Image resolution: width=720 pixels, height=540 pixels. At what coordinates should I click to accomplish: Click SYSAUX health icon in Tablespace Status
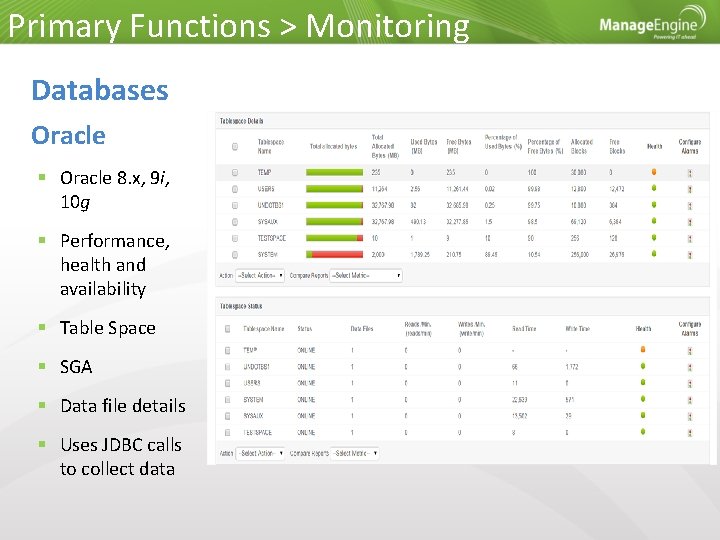[x=643, y=416]
